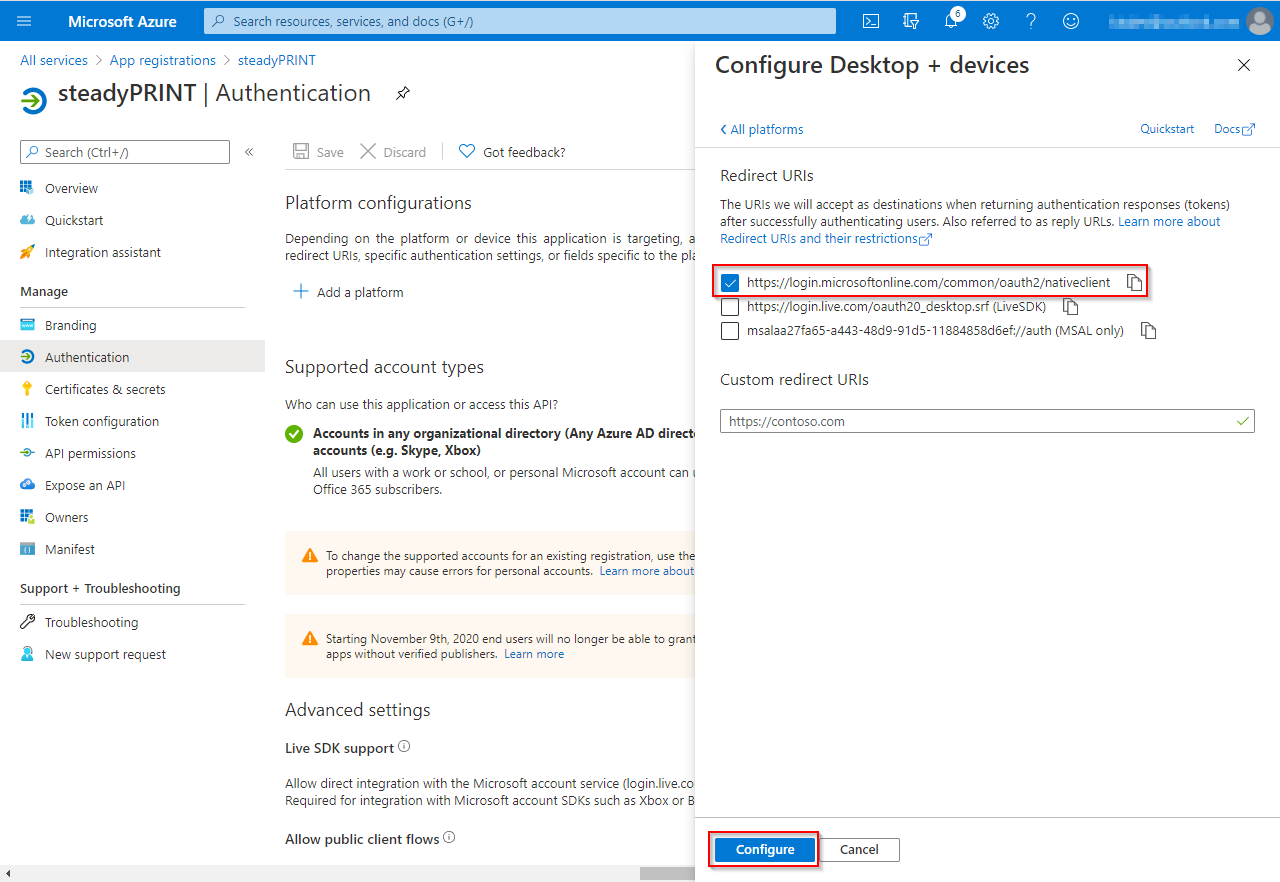The width and height of the screenshot is (1280, 882).
Task: Uncheck the login.microsoftonline.com nativeclient URI checkbox
Action: click(x=730, y=283)
